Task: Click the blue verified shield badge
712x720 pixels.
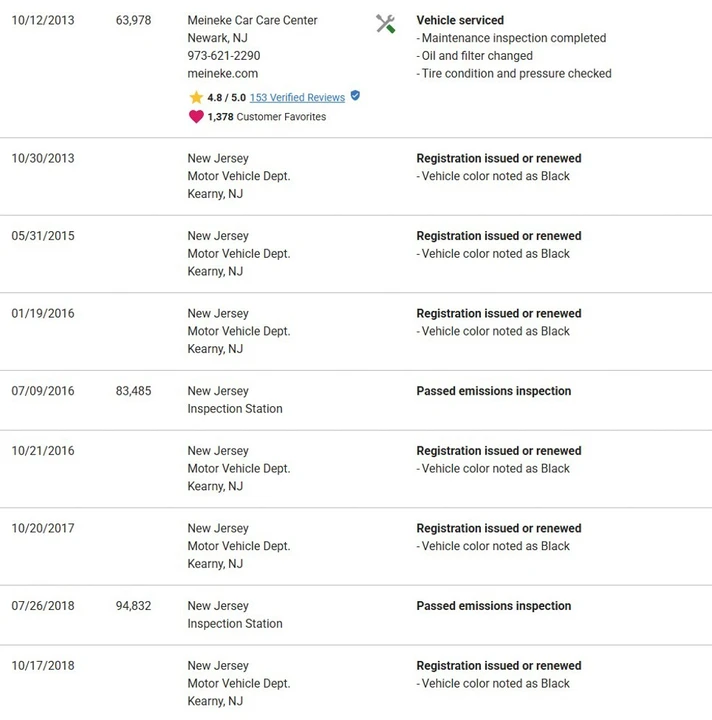Action: pos(355,96)
